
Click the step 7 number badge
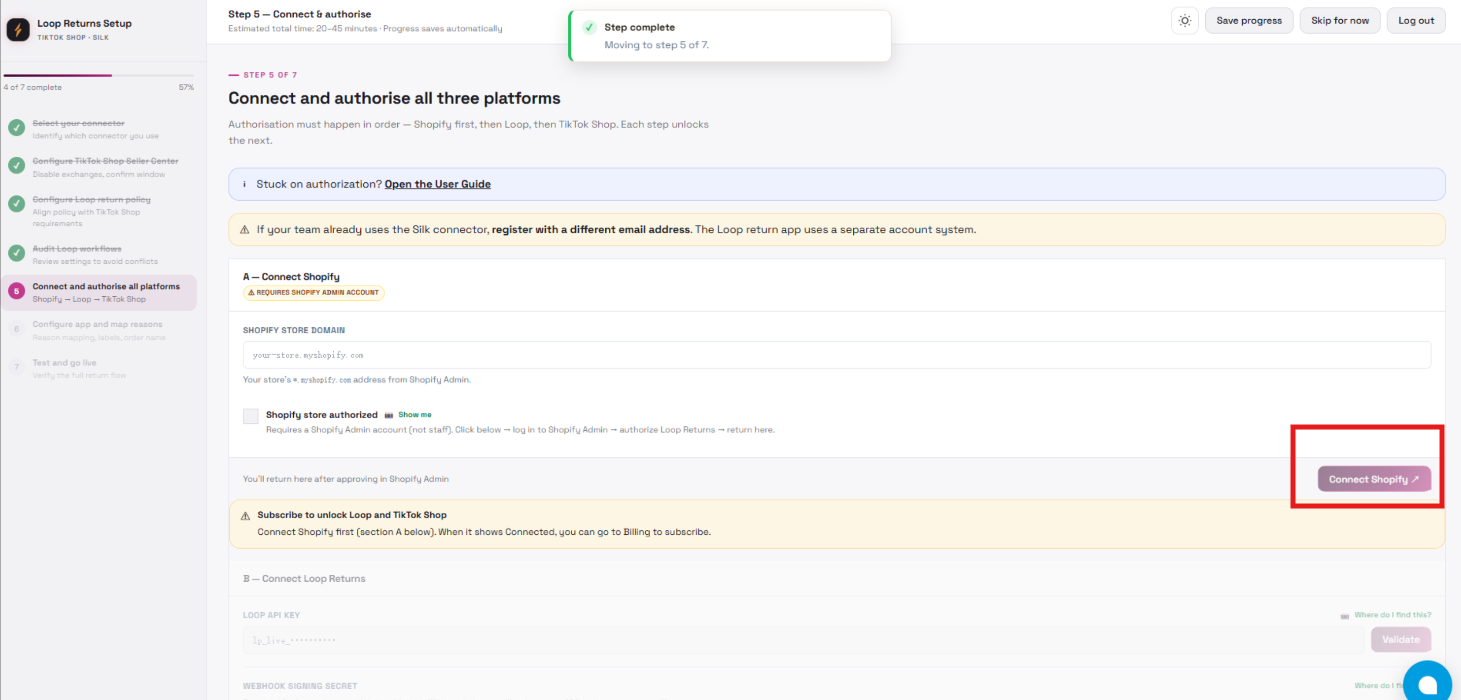(x=16, y=367)
